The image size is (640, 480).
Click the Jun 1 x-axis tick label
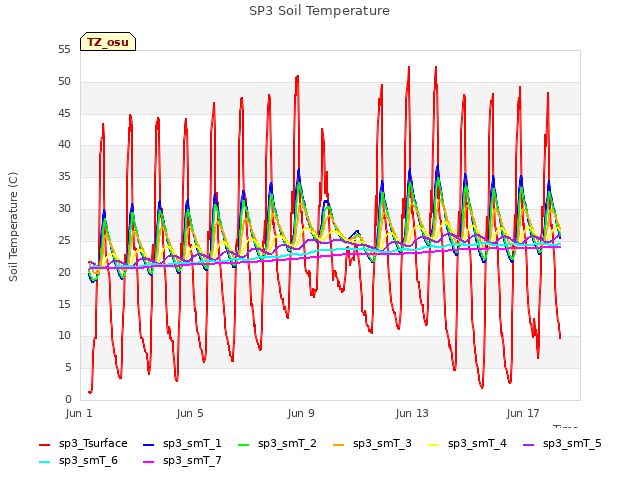[79, 413]
